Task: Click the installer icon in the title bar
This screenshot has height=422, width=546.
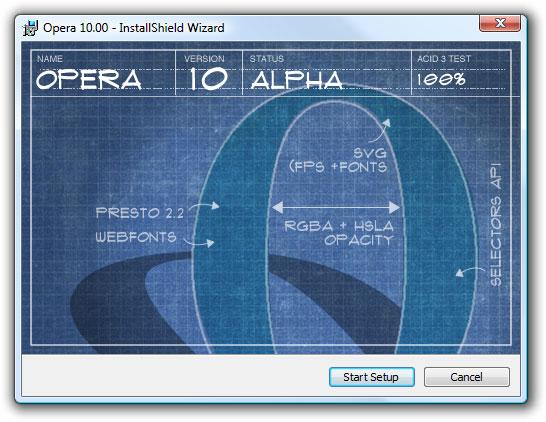Action: [x=31, y=28]
